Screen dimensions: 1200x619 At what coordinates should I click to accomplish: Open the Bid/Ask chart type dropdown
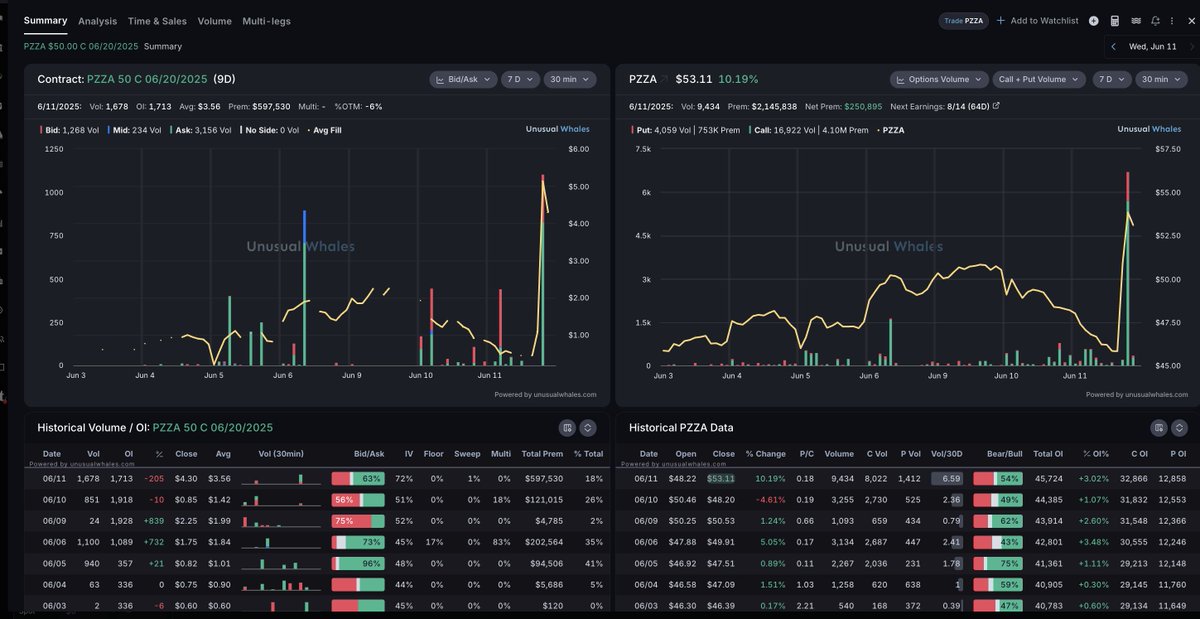tap(462, 79)
